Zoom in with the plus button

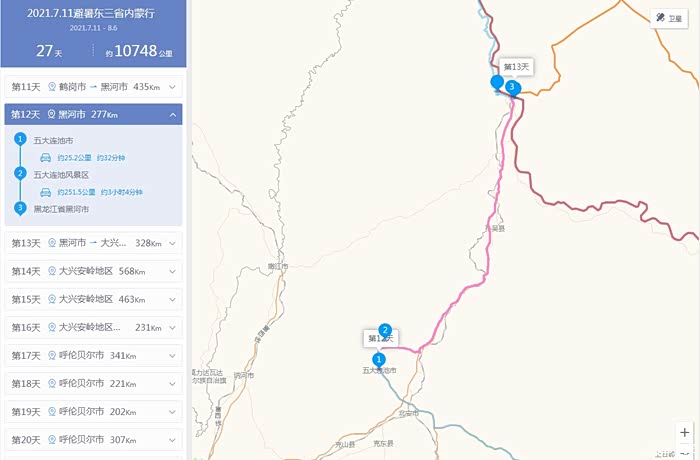[x=684, y=432]
